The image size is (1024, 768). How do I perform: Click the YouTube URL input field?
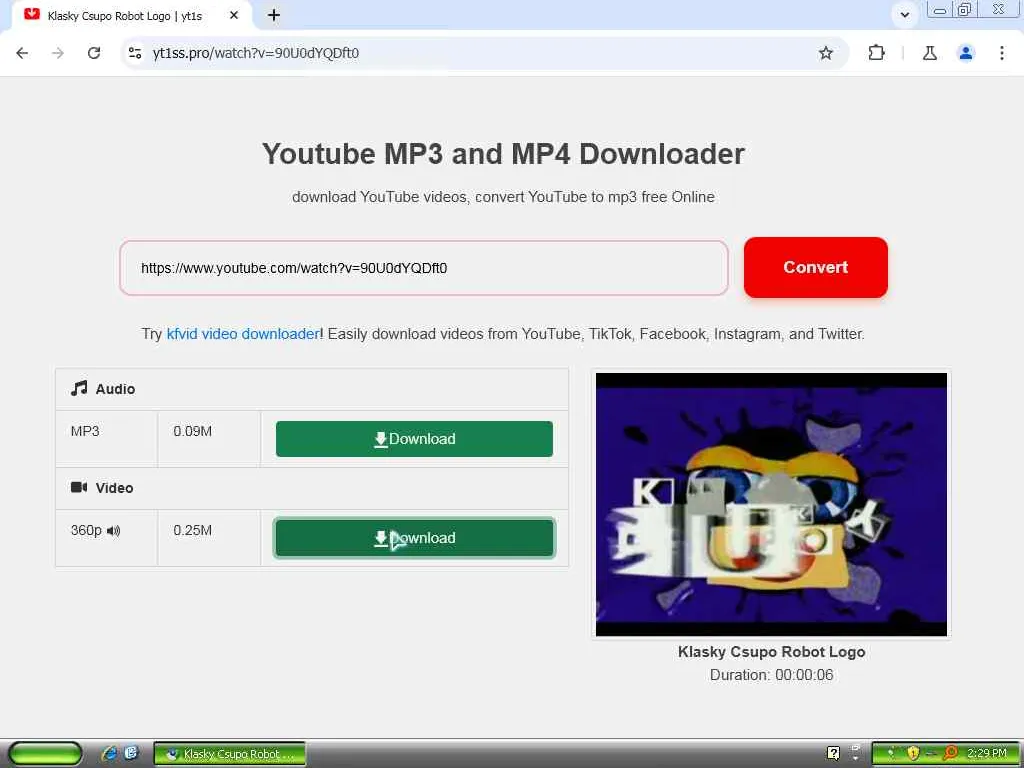(424, 268)
